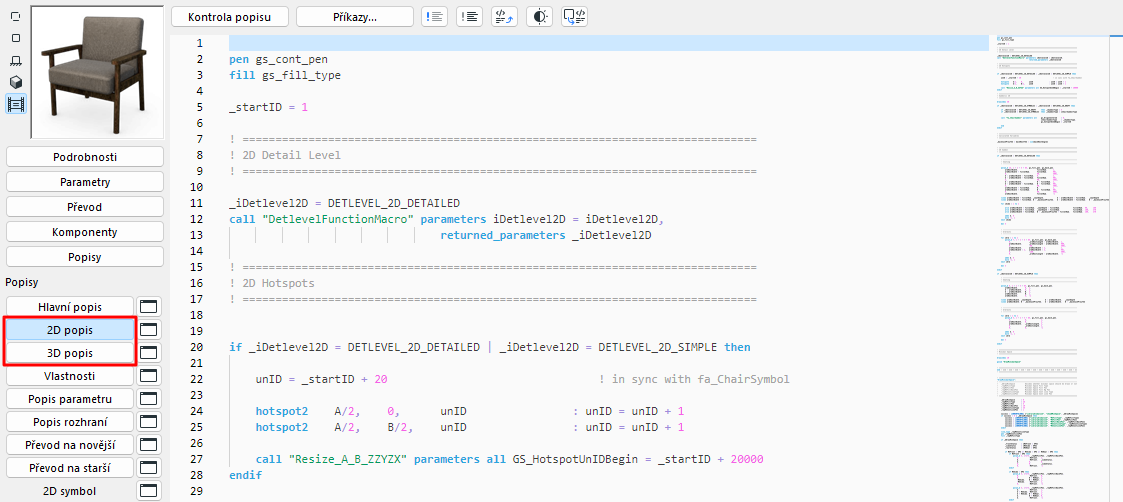
Task: Click the chair preview thumbnail
Action: 97,70
